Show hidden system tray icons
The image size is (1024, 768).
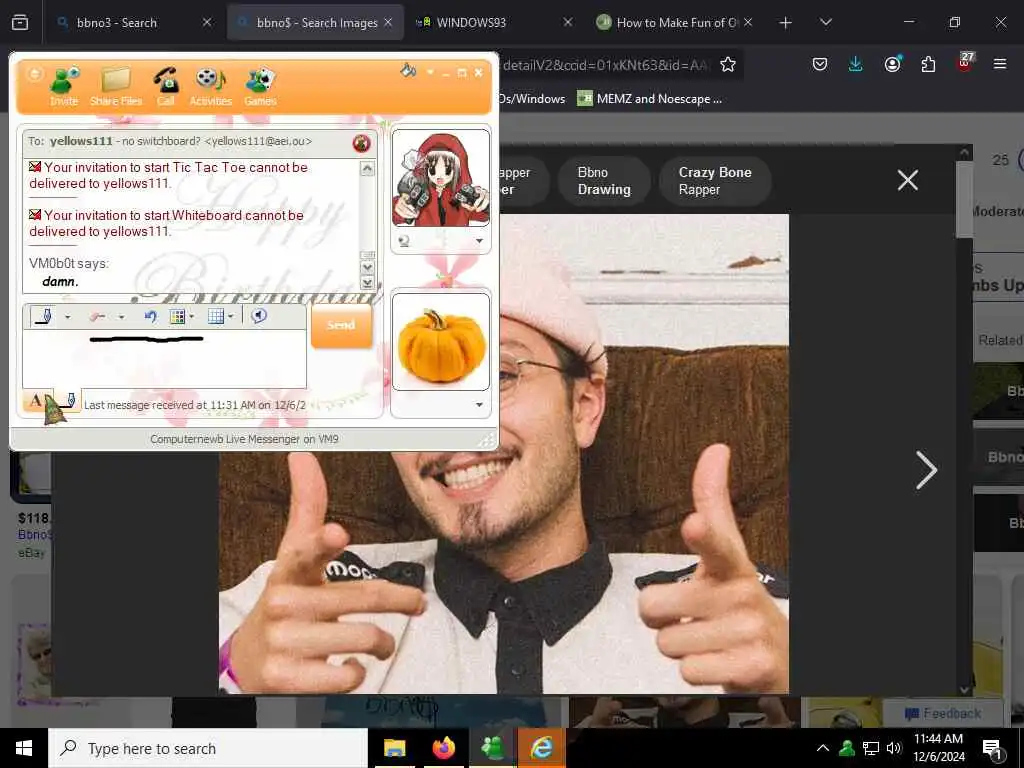click(823, 748)
